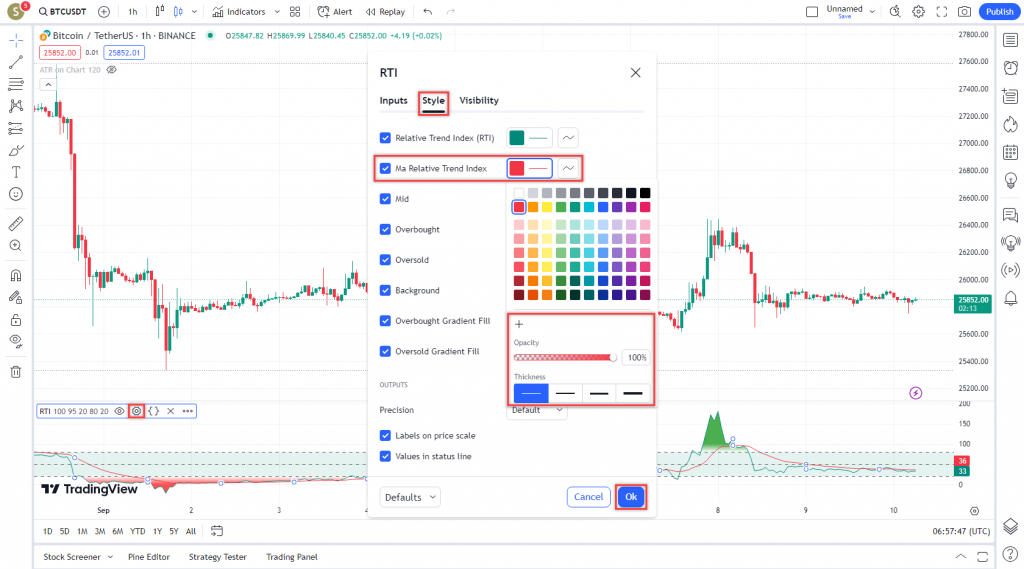This screenshot has height=569, width=1024.
Task: Add symbol with plus icon next to BTCUSDT
Action: tap(104, 12)
